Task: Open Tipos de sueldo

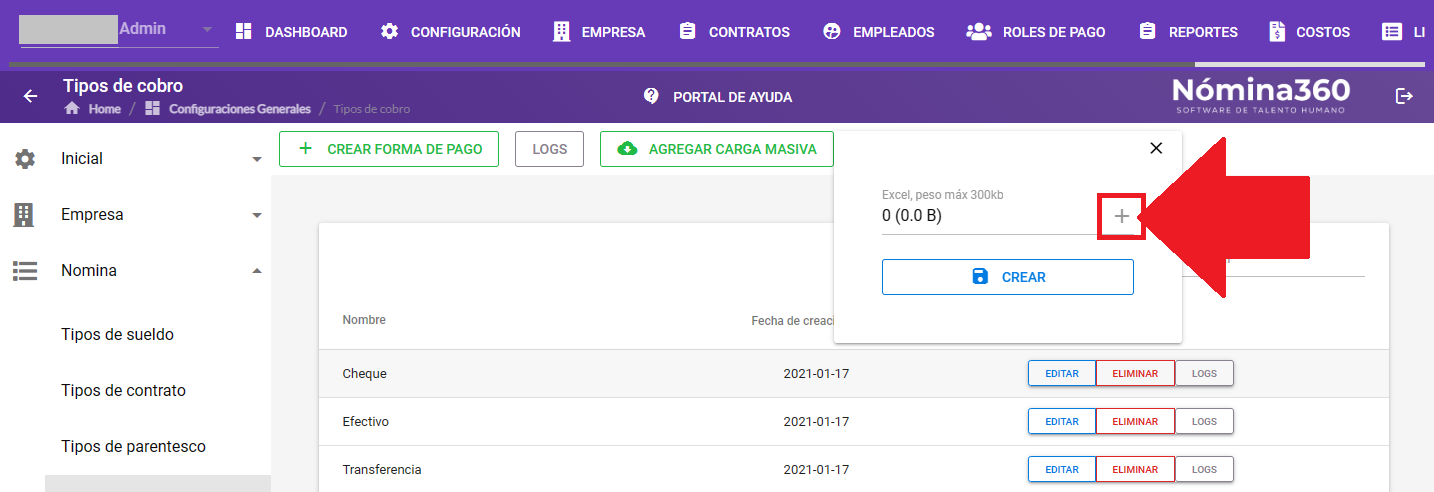Action: point(118,334)
